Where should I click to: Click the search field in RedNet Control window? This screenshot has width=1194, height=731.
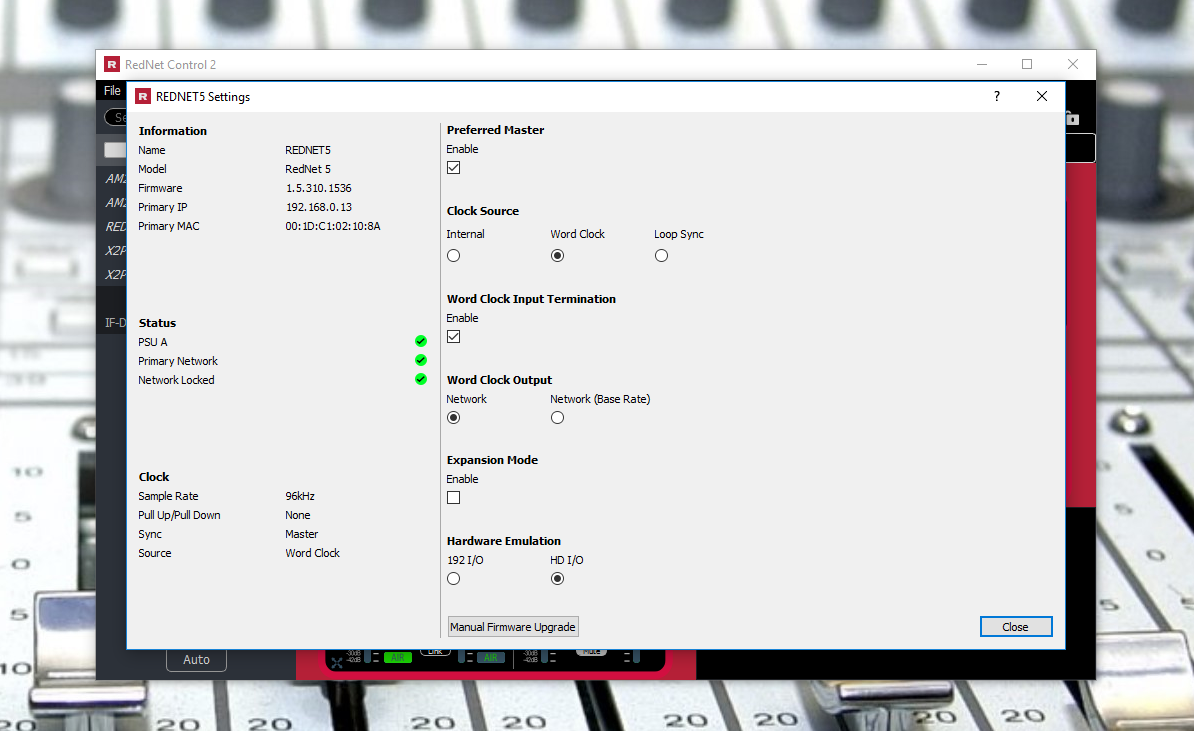[x=116, y=117]
